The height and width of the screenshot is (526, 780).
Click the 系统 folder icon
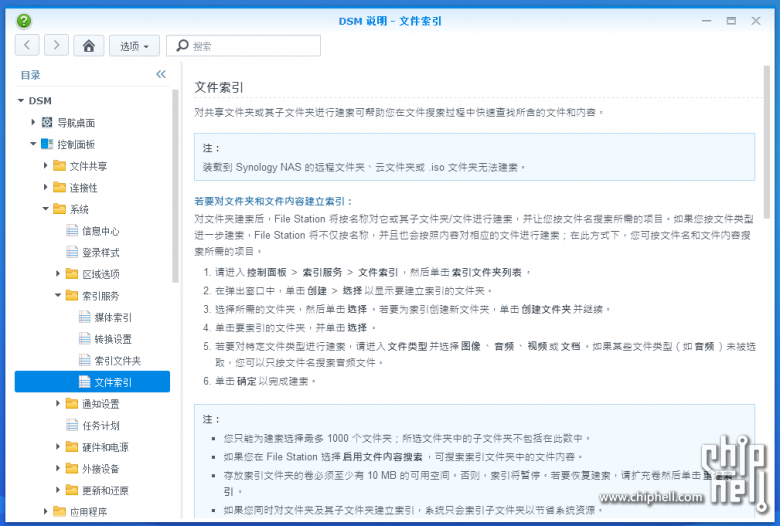[x=59, y=209]
